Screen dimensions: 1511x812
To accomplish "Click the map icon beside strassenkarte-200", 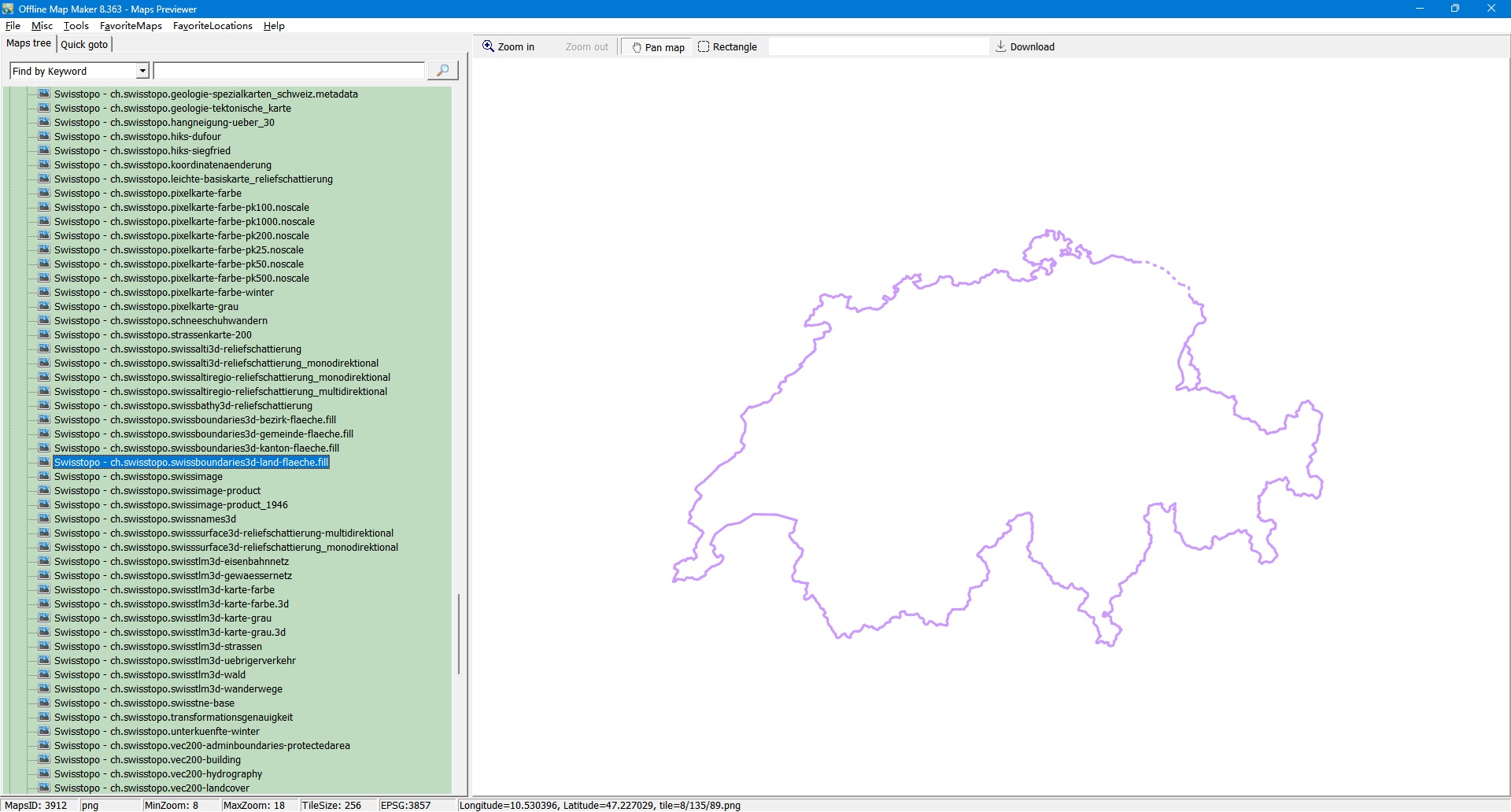I will pyautogui.click(x=44, y=334).
